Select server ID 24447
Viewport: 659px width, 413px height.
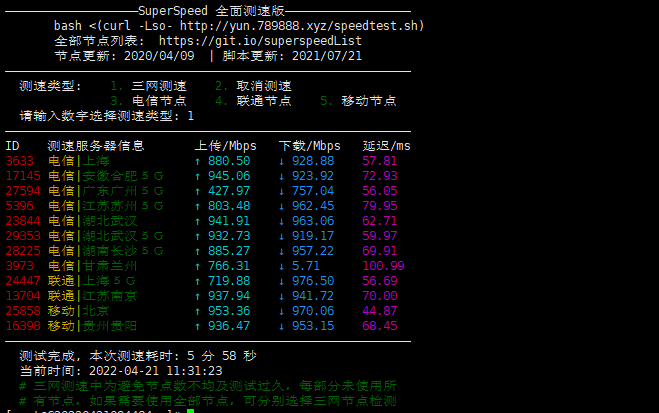pyautogui.click(x=23, y=281)
